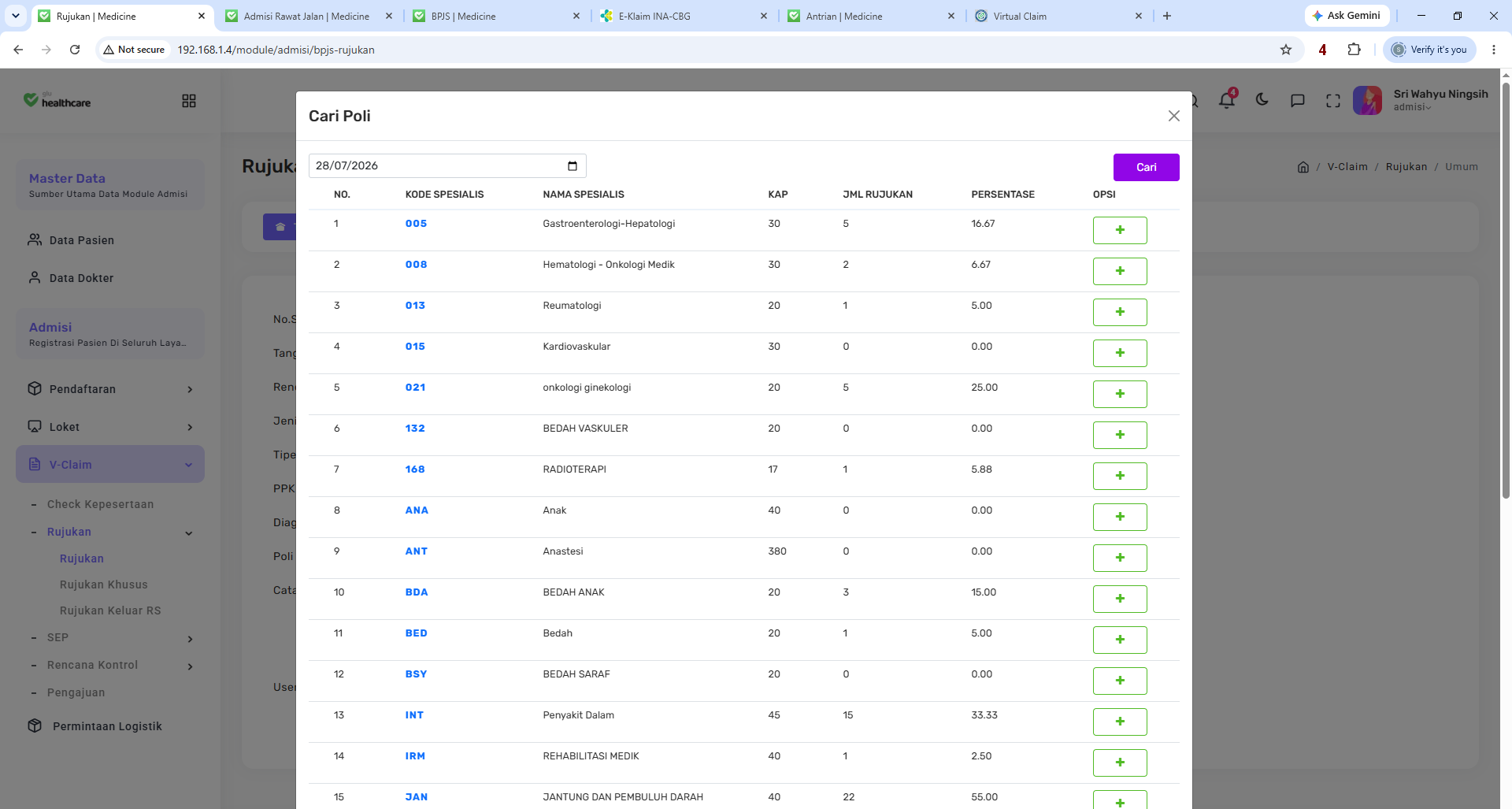The image size is (1512, 809).
Task: Open Rujukan Khusus menu item
Action: click(x=104, y=584)
